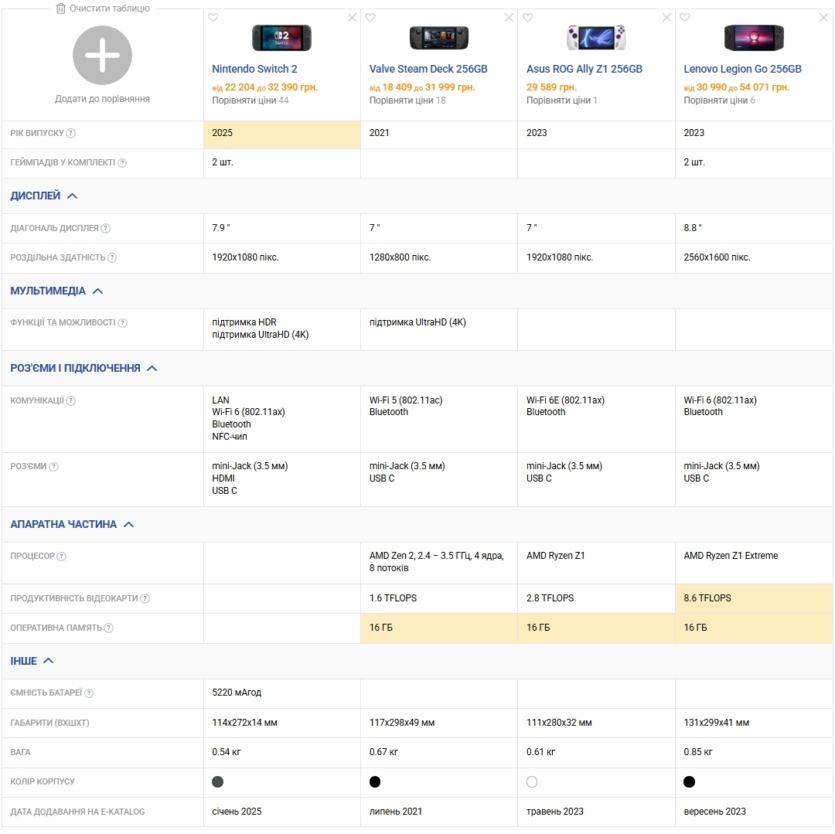Open the Valve Steam Deck product image
Viewport: 835px width, 834px height.
point(439,38)
